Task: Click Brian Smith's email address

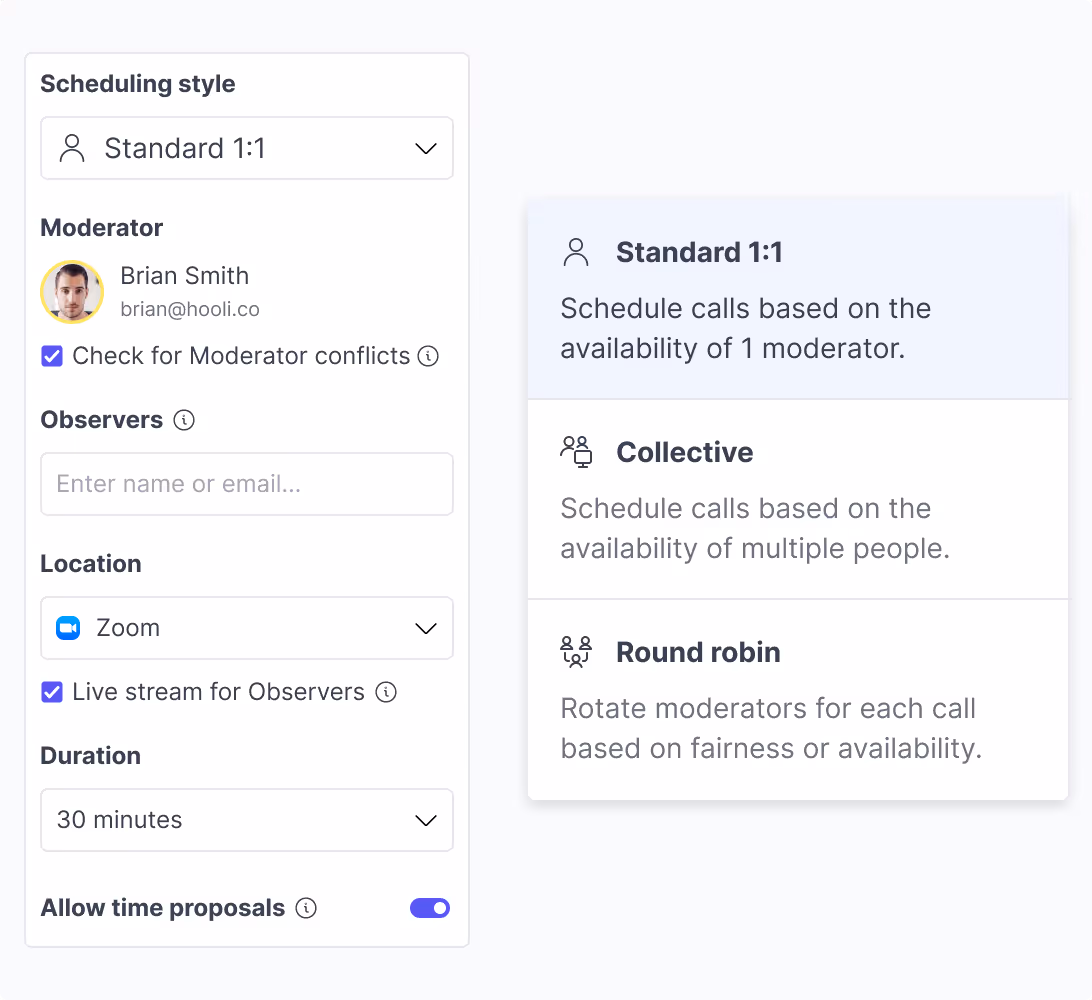Action: point(190,310)
